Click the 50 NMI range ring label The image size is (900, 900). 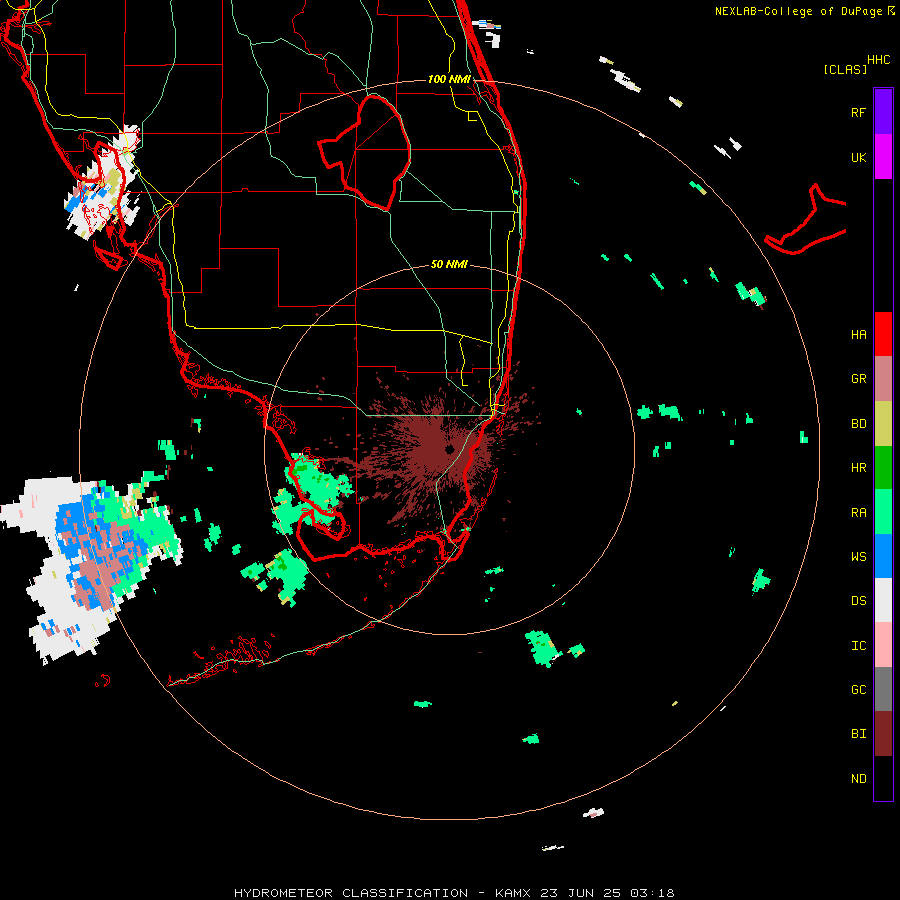coord(449,264)
